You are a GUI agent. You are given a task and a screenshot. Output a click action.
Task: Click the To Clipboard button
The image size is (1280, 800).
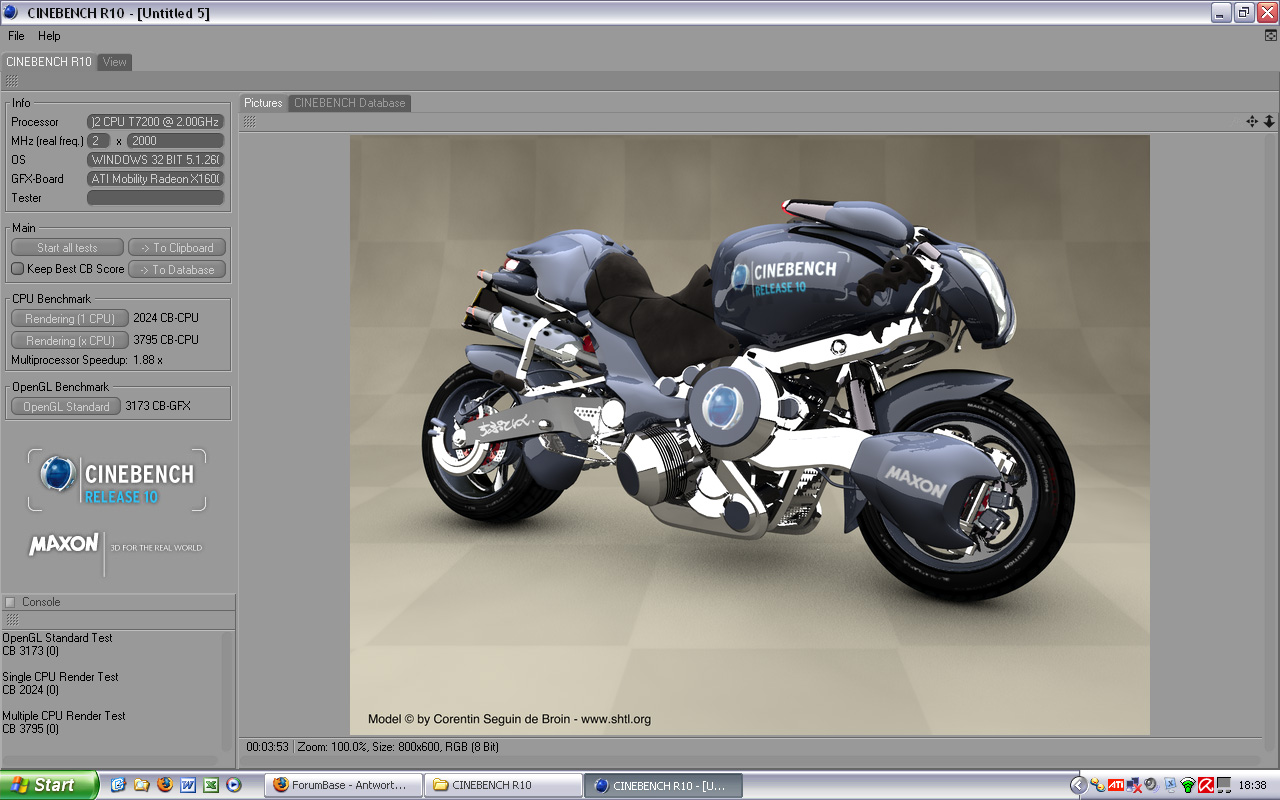point(177,248)
